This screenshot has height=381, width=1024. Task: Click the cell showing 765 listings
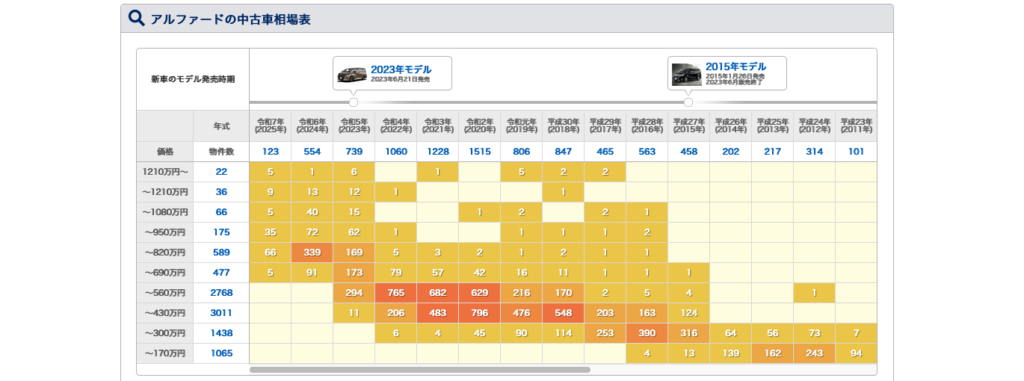[x=396, y=293]
